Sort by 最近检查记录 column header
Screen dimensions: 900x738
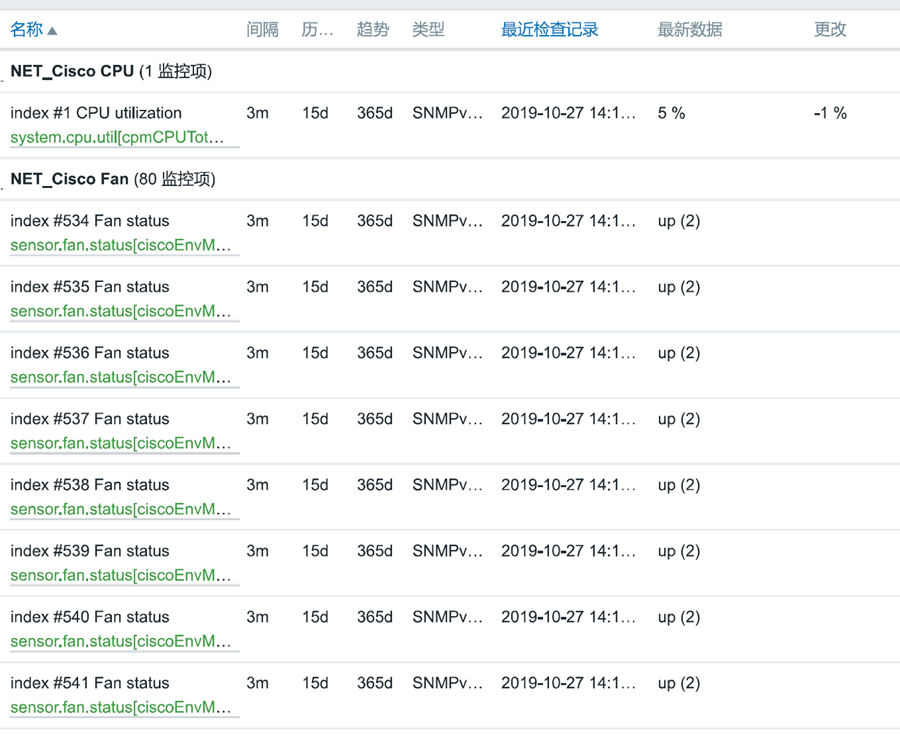click(x=549, y=29)
